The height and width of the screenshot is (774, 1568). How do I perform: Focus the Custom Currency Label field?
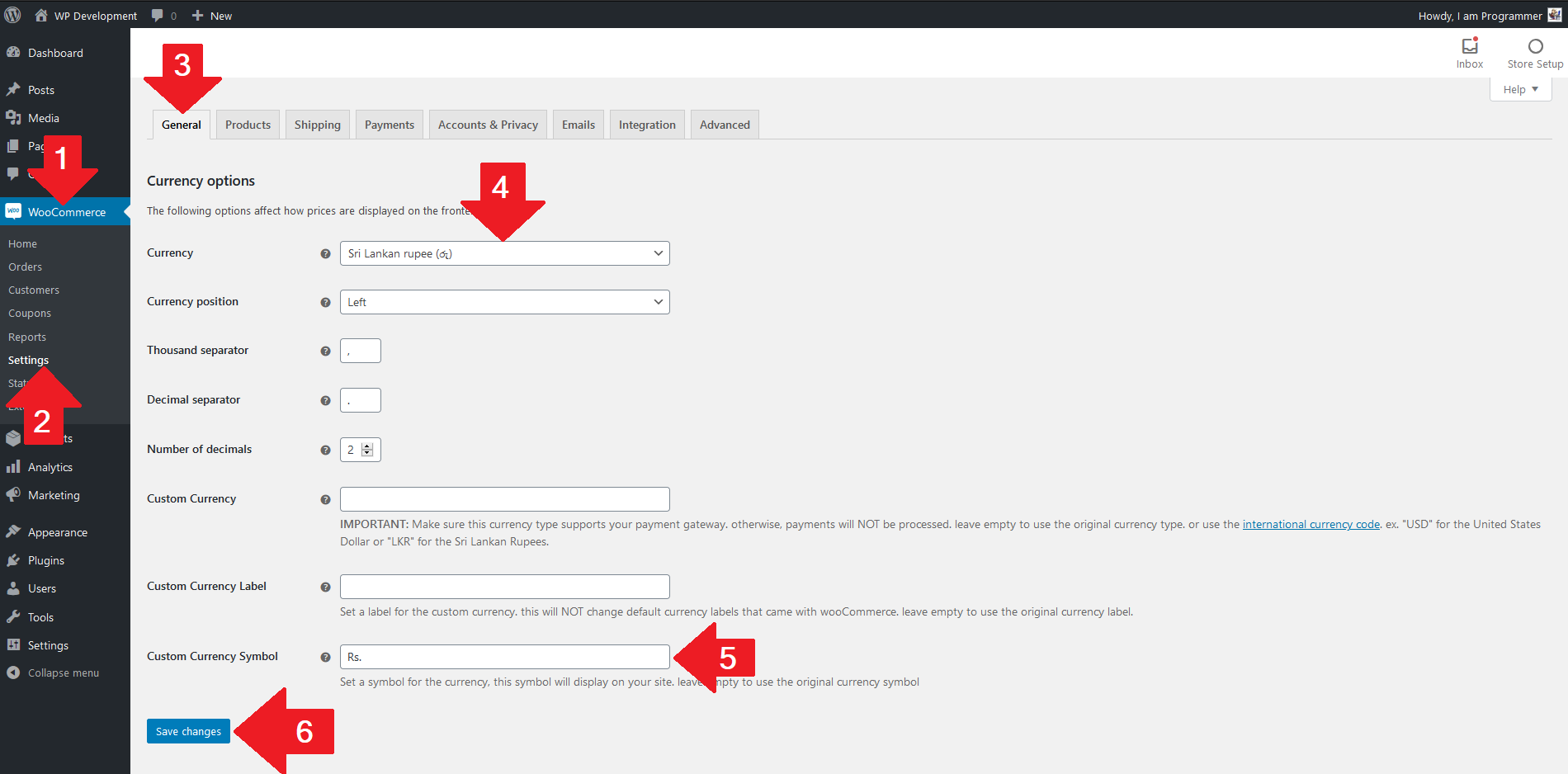click(x=504, y=587)
